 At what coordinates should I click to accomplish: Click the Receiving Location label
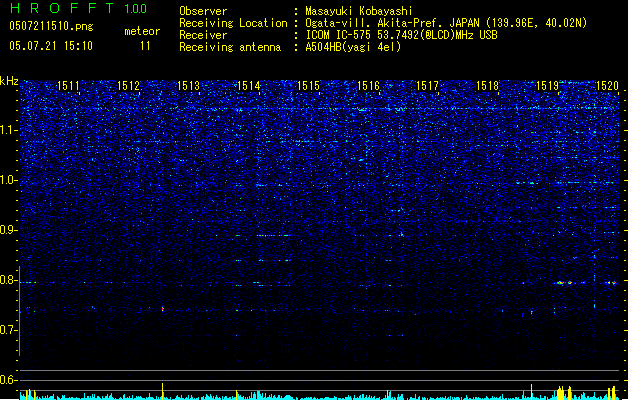click(233, 23)
